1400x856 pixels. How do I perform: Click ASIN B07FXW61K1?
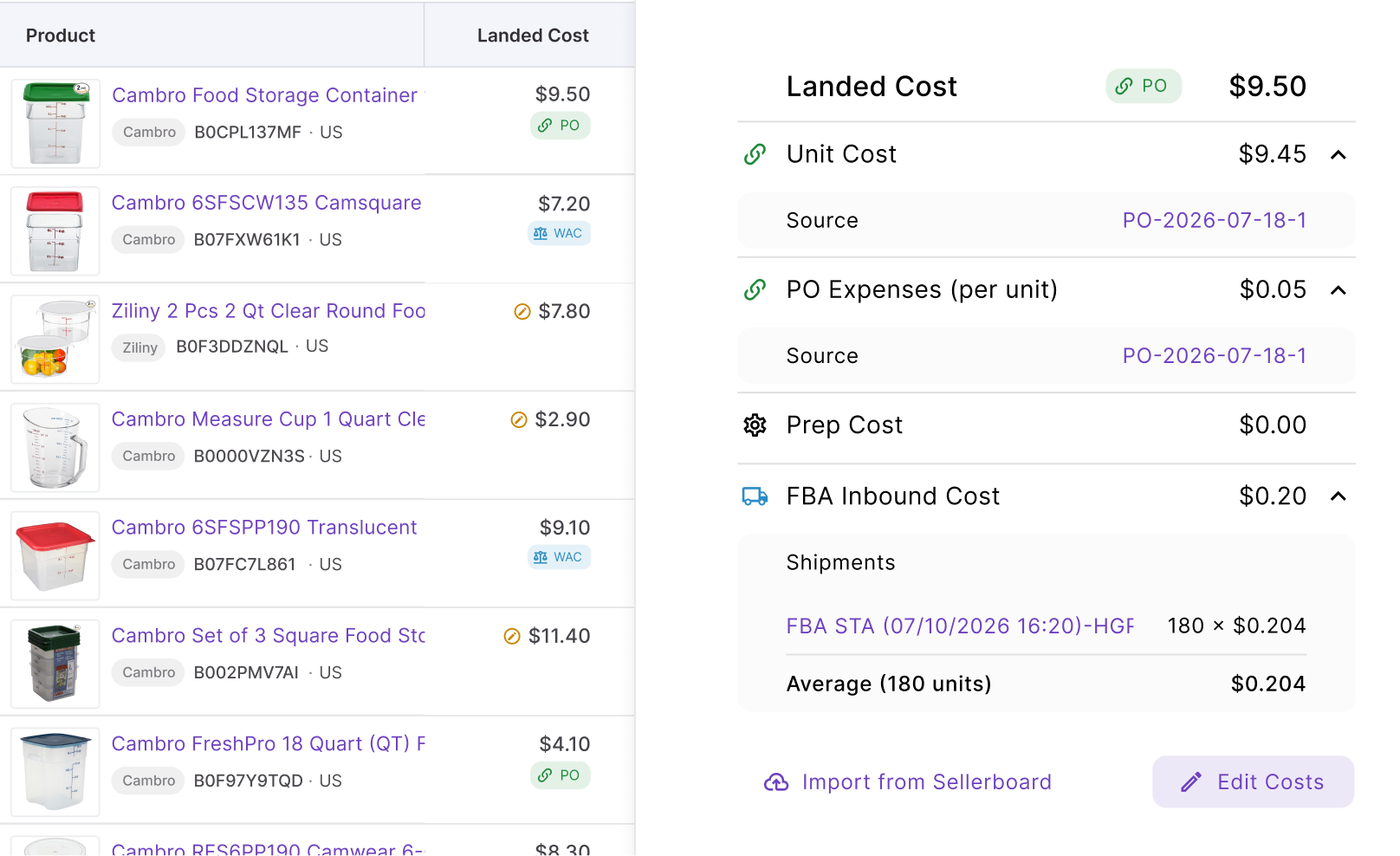click(x=247, y=240)
